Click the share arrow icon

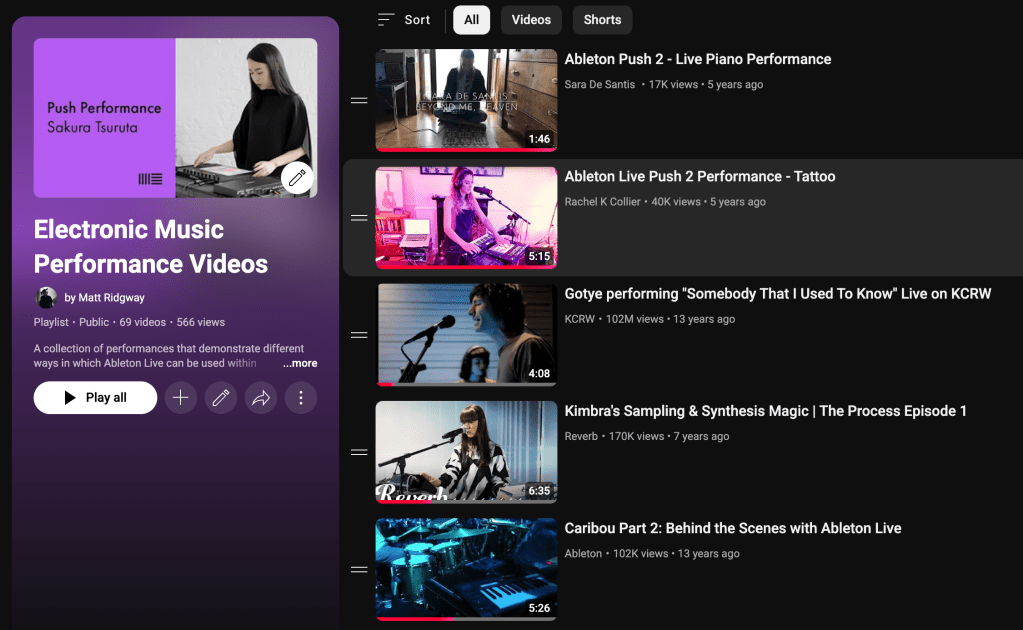coord(260,397)
